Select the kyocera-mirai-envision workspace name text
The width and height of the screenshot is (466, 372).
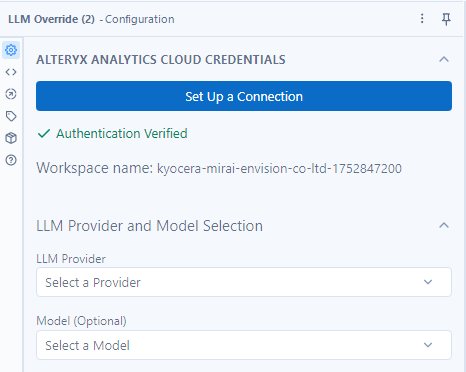point(279,168)
